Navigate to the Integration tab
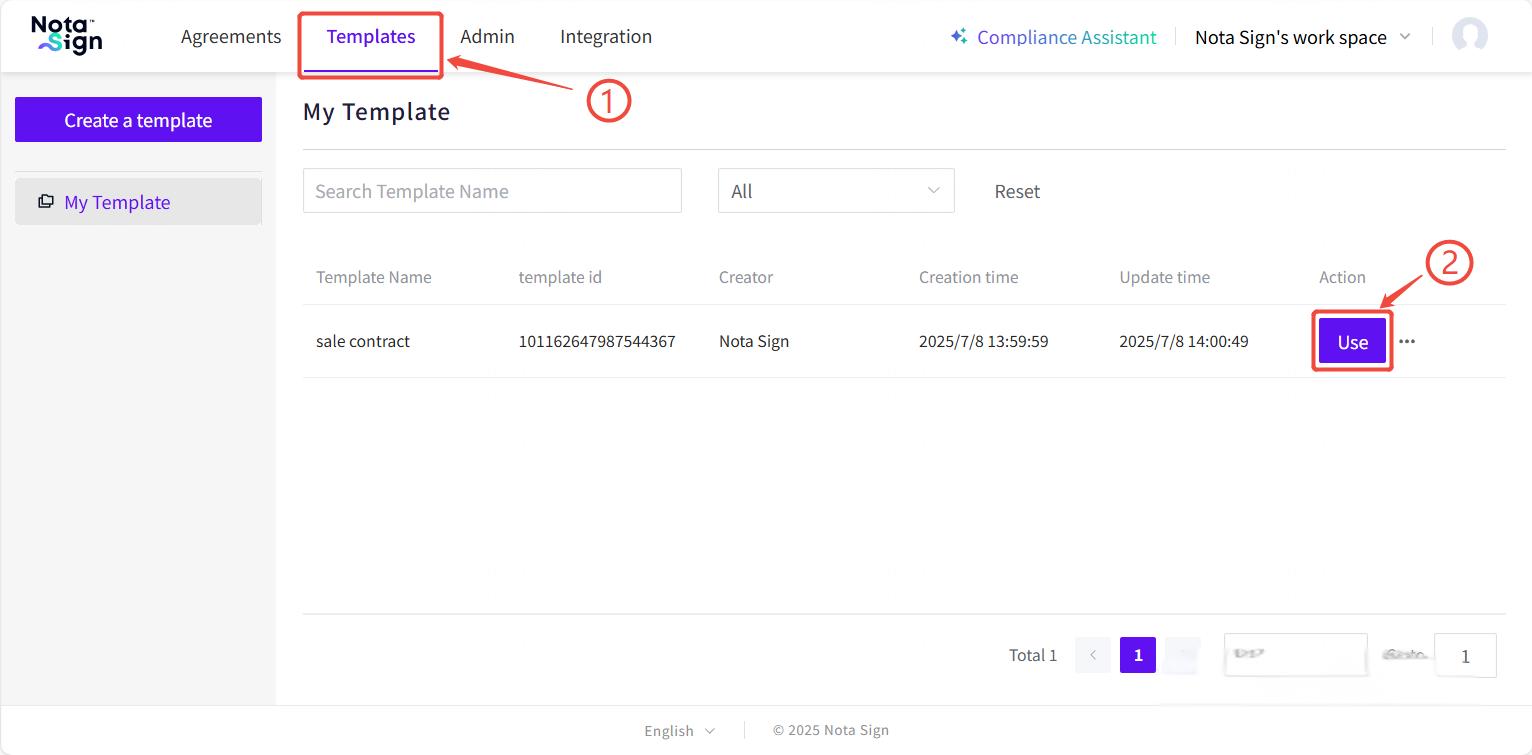The width and height of the screenshot is (1532, 755). point(606,37)
